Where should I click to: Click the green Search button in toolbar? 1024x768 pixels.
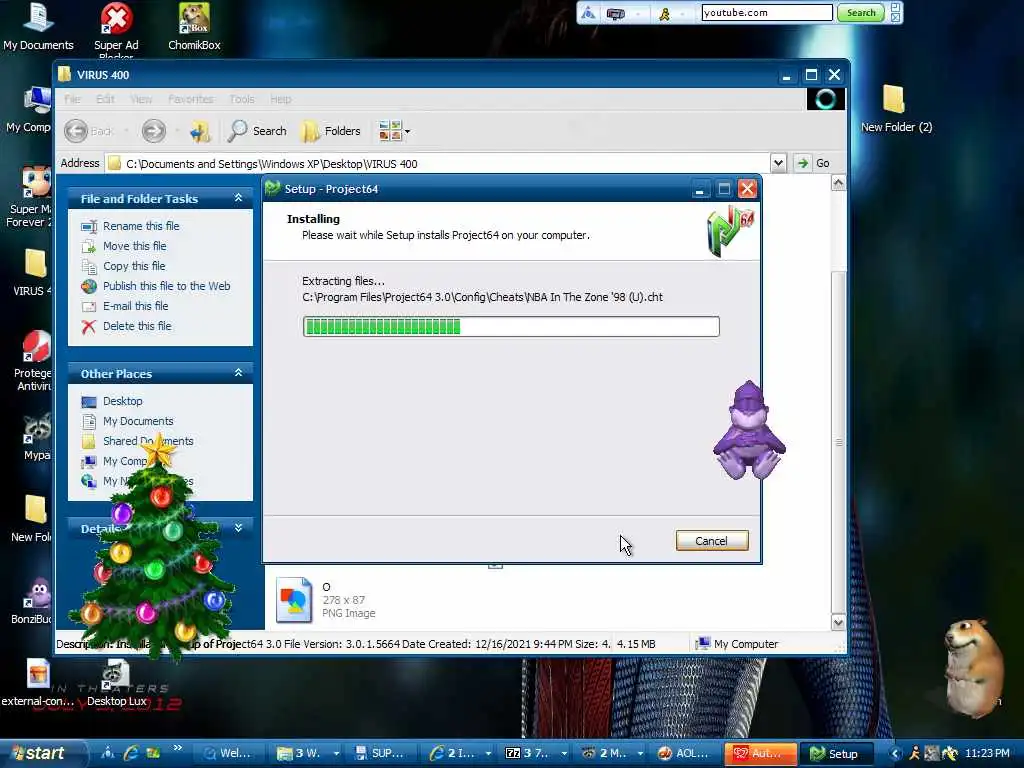click(x=861, y=12)
